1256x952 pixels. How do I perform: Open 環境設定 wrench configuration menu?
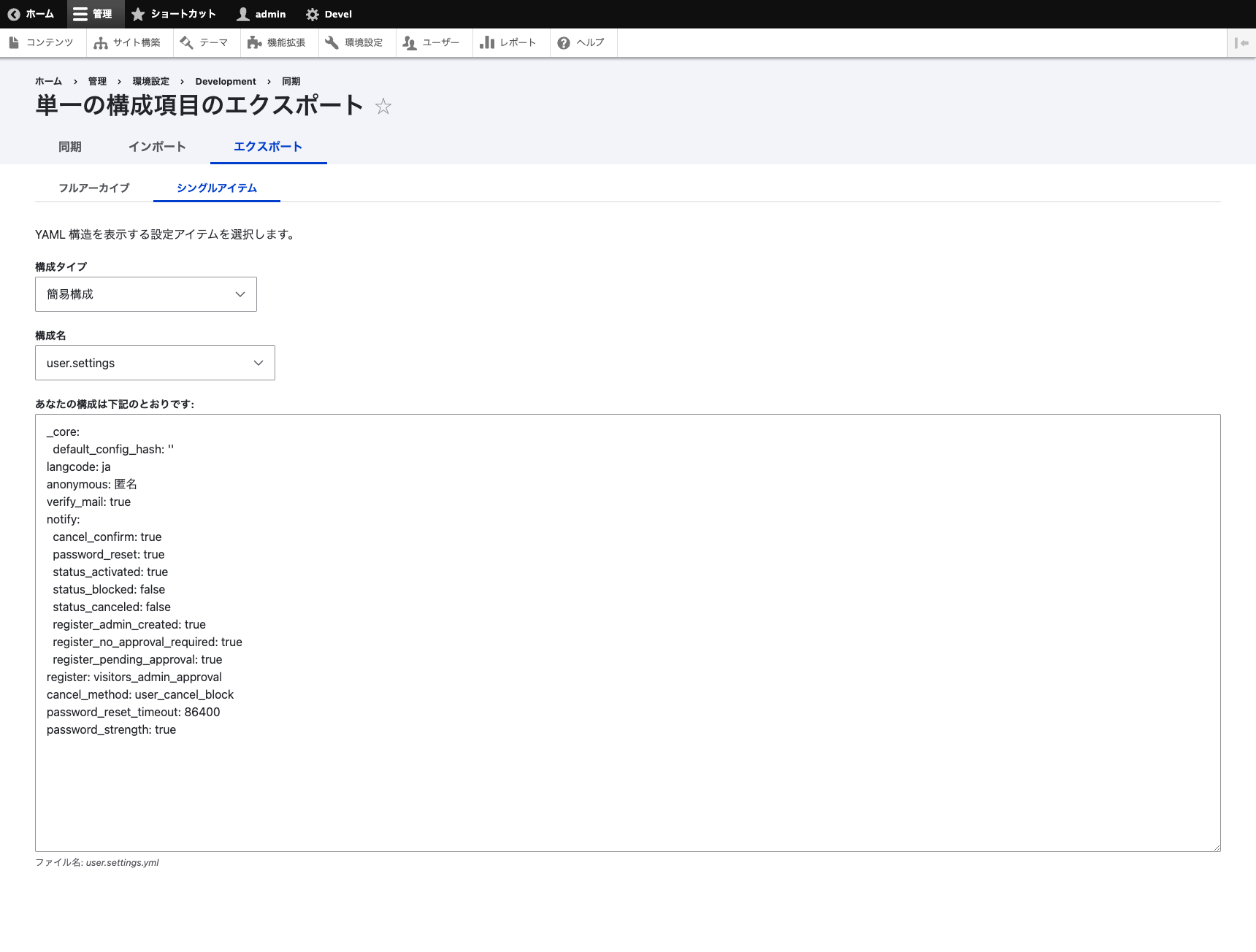pyautogui.click(x=332, y=43)
